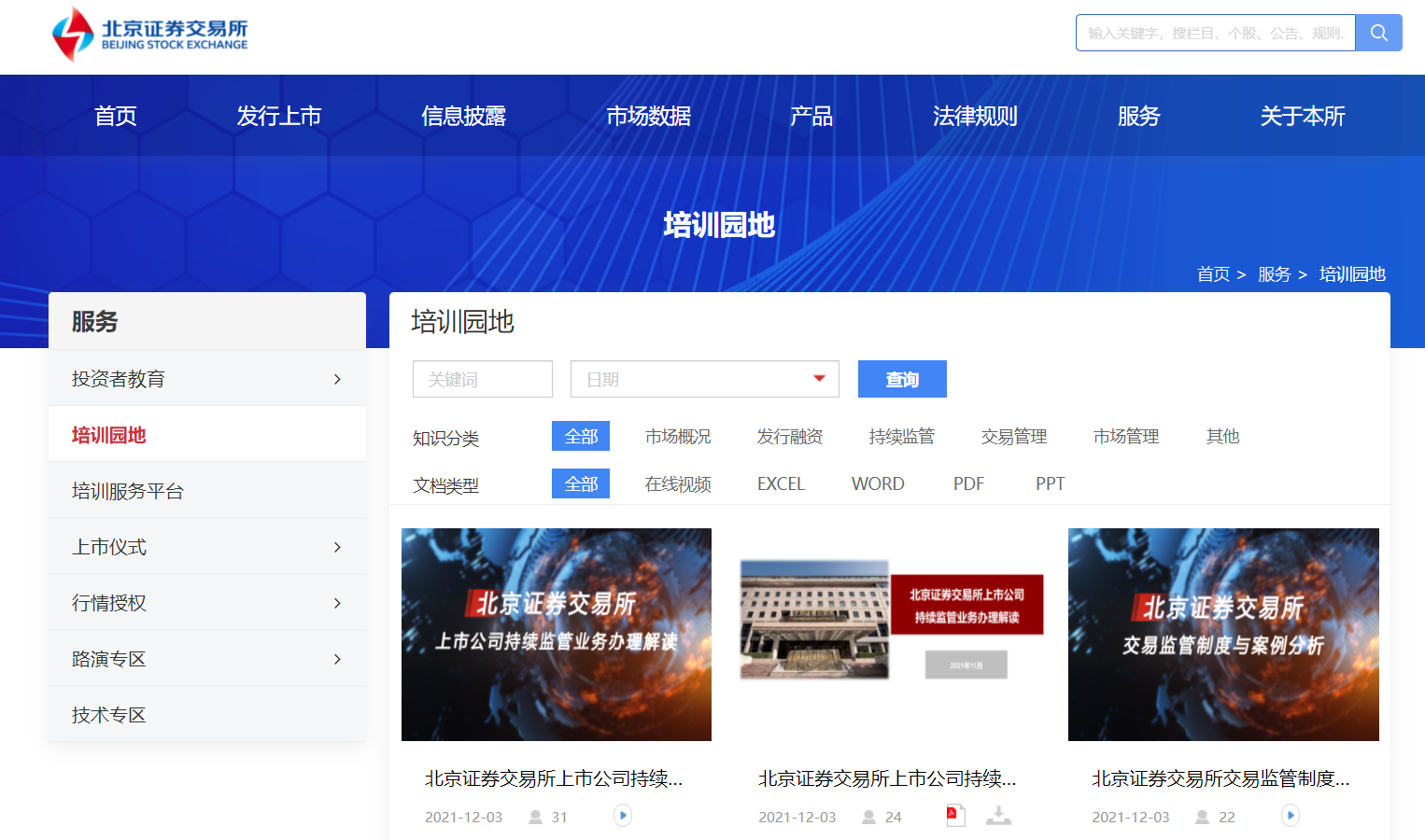Filter by 交易管理 category

1014,436
